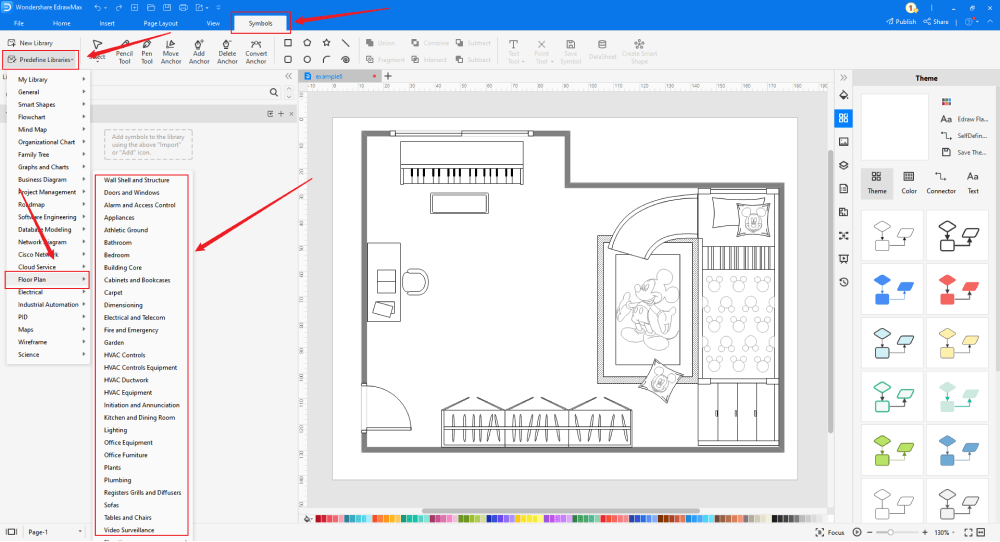Switch to the Page Layout tab

pyautogui.click(x=160, y=23)
